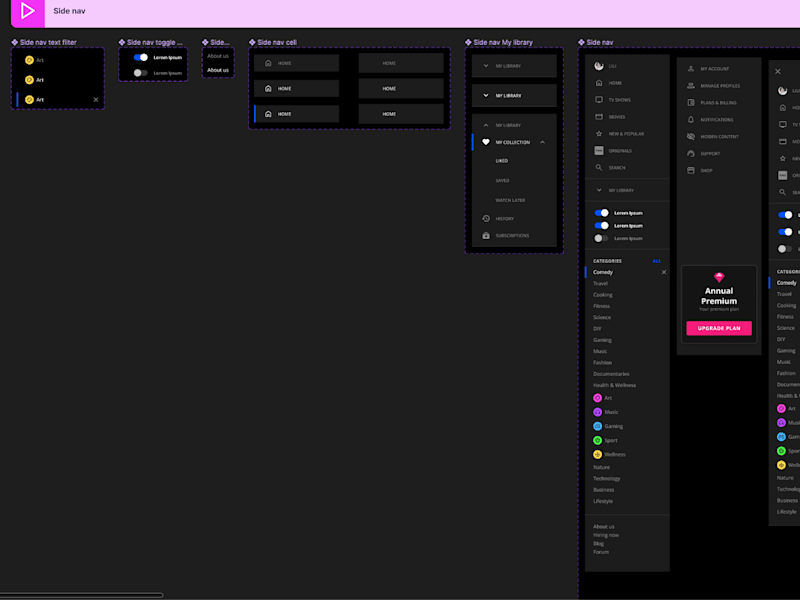Turn off enabled toggle in Side nav toggle component
The height and width of the screenshot is (600, 800).
pyautogui.click(x=140, y=57)
